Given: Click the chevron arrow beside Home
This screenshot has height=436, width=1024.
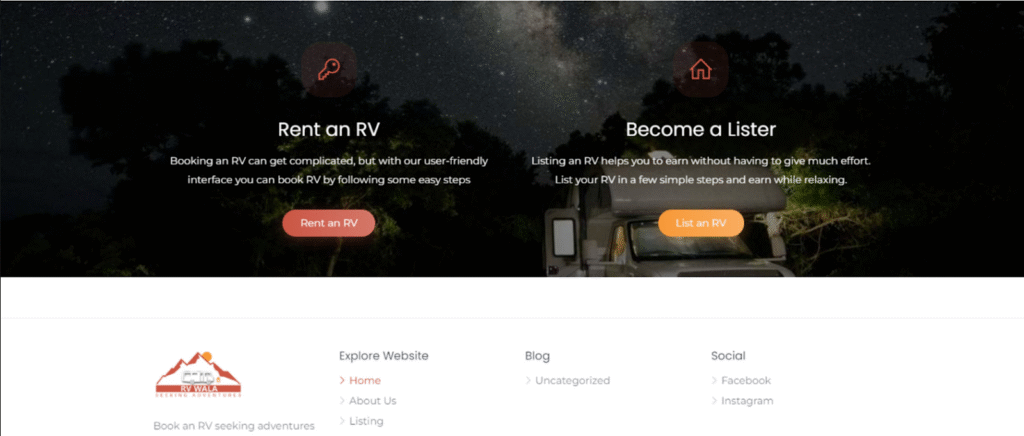Looking at the screenshot, I should [342, 381].
